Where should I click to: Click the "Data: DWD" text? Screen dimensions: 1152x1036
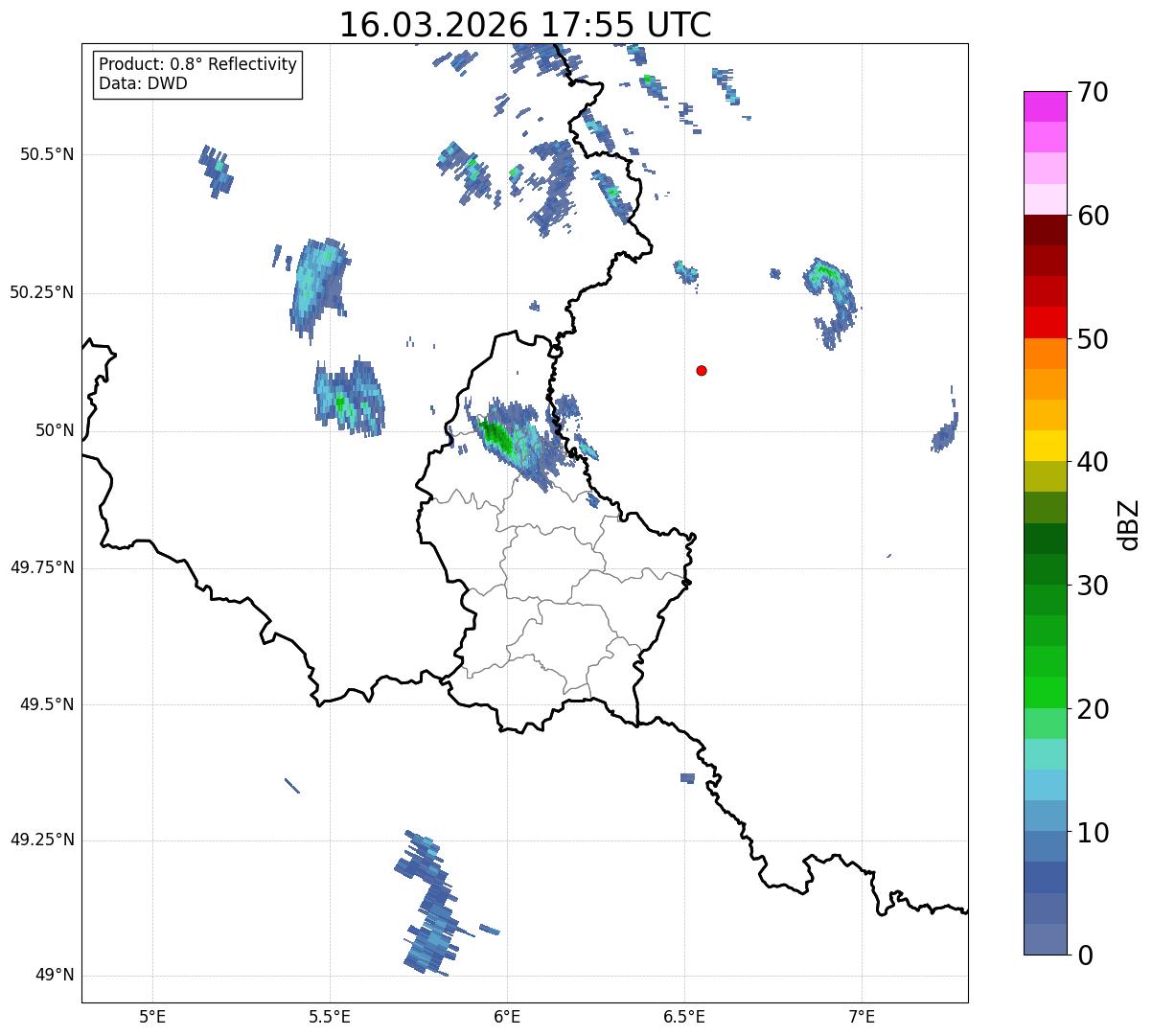coord(143,83)
